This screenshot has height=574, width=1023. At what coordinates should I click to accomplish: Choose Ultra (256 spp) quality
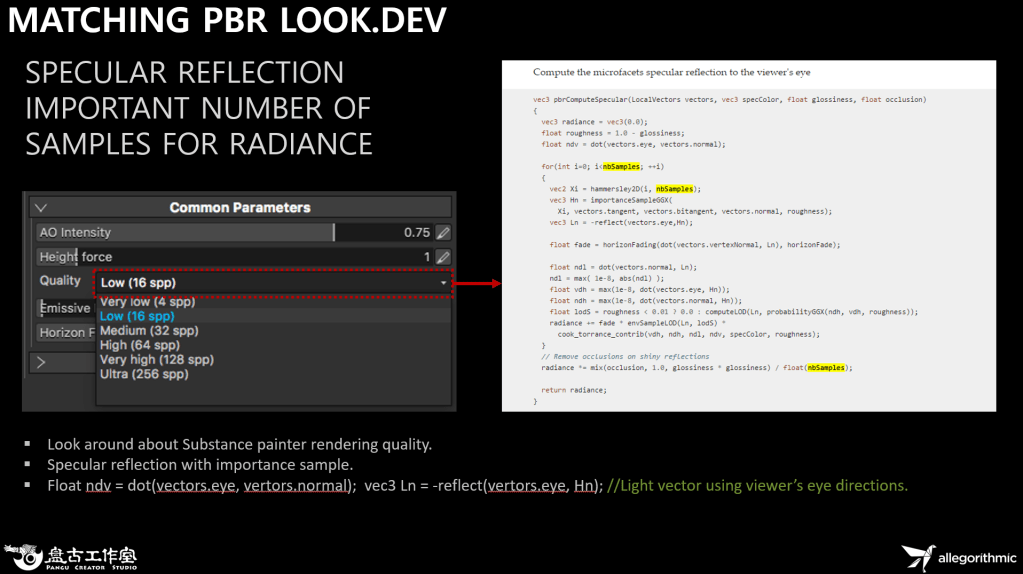144,374
